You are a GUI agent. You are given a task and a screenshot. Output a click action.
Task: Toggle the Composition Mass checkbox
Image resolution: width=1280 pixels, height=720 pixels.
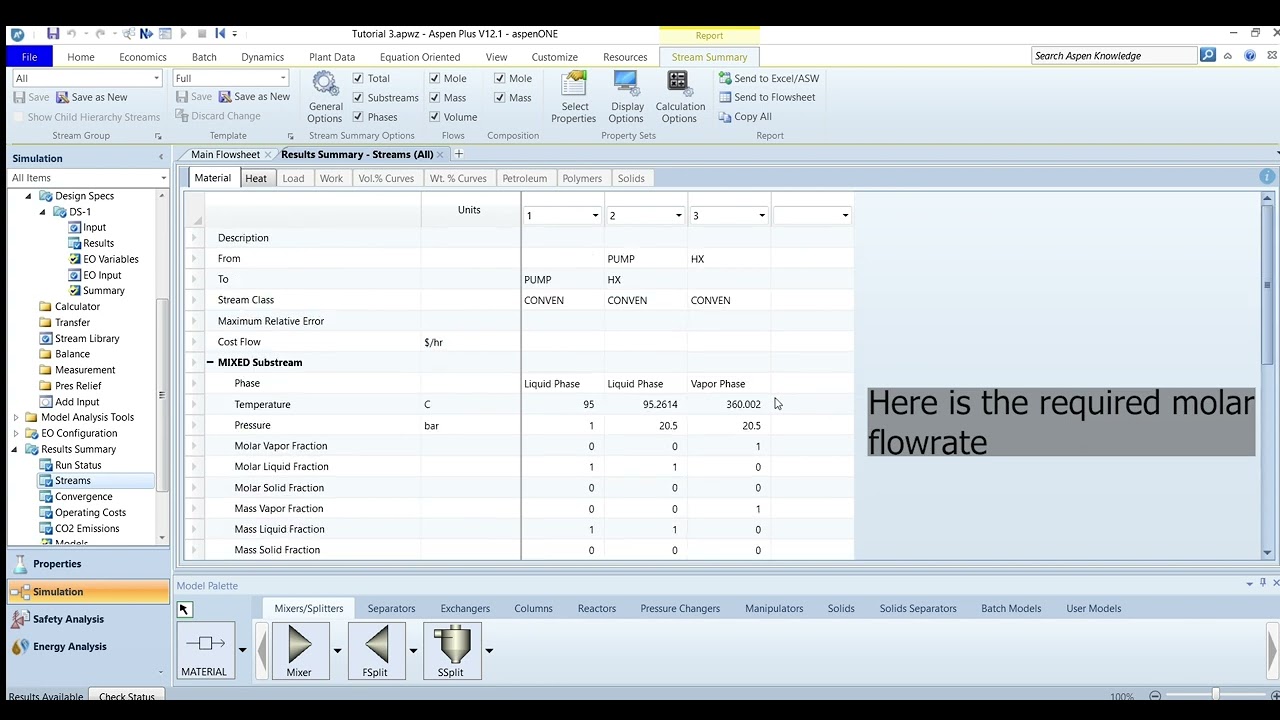click(x=500, y=97)
